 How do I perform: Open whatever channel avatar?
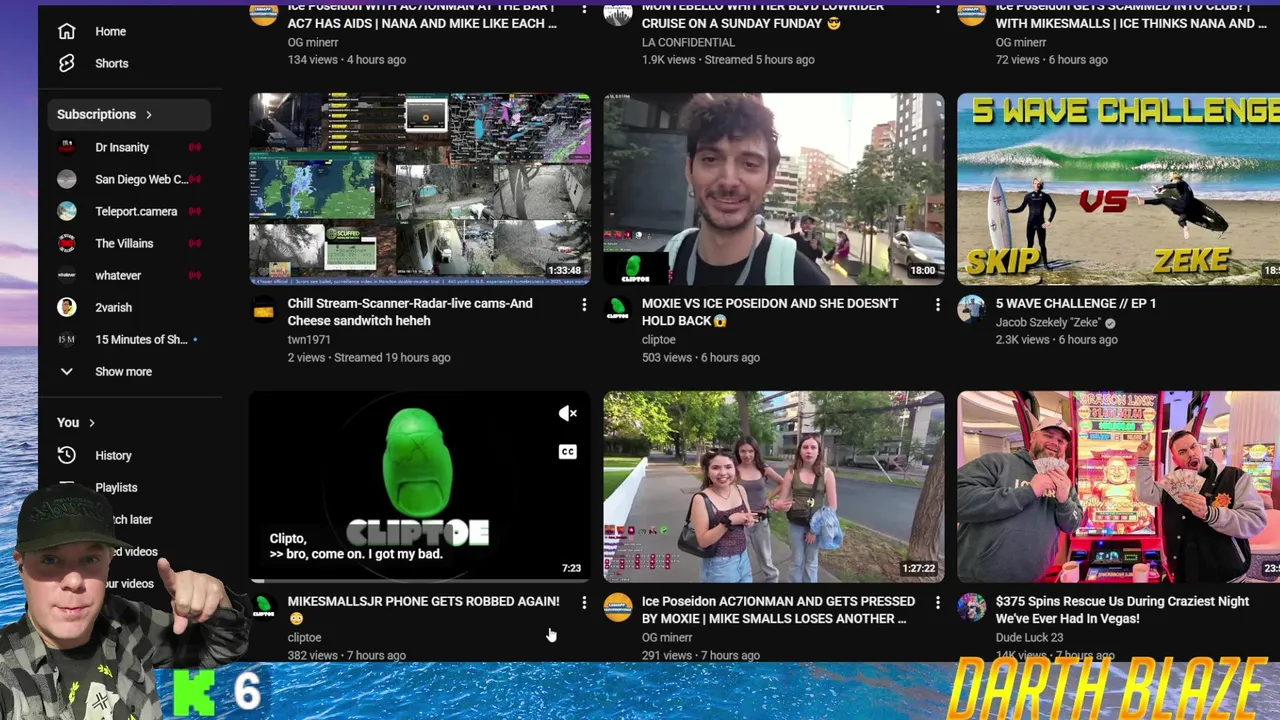tap(67, 275)
